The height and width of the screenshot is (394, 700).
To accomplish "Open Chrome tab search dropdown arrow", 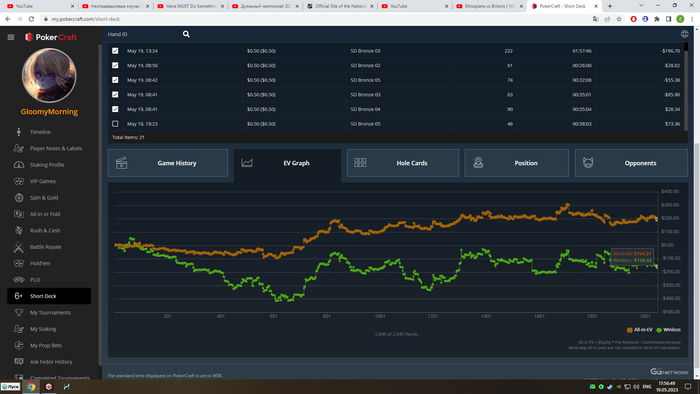I will point(641,6).
